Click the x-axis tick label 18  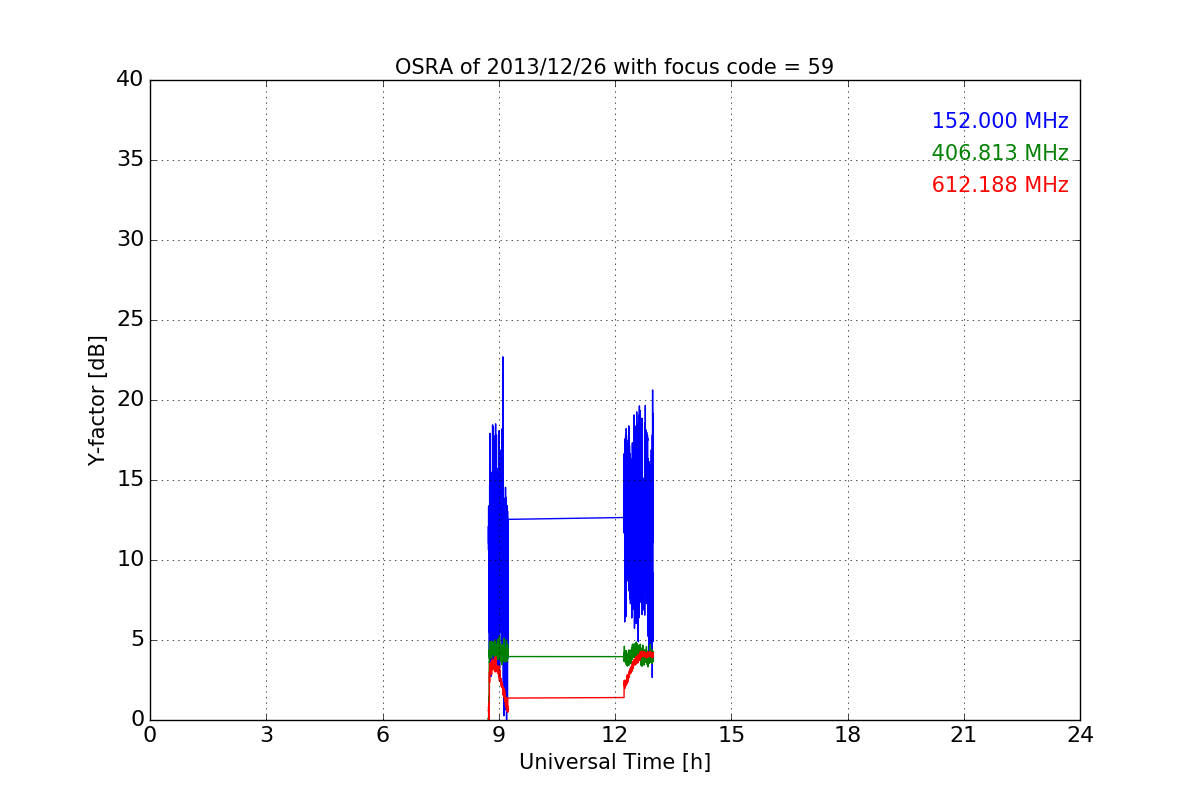click(848, 735)
